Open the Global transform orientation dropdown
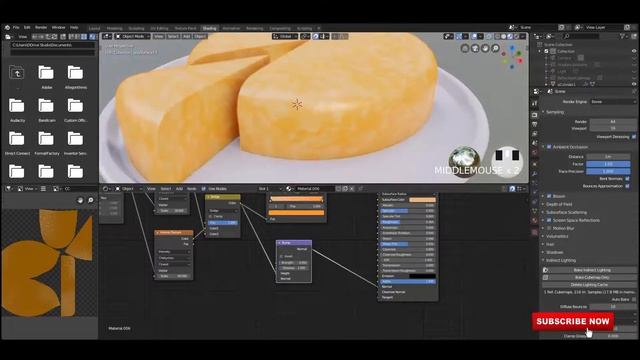 pyautogui.click(x=285, y=36)
